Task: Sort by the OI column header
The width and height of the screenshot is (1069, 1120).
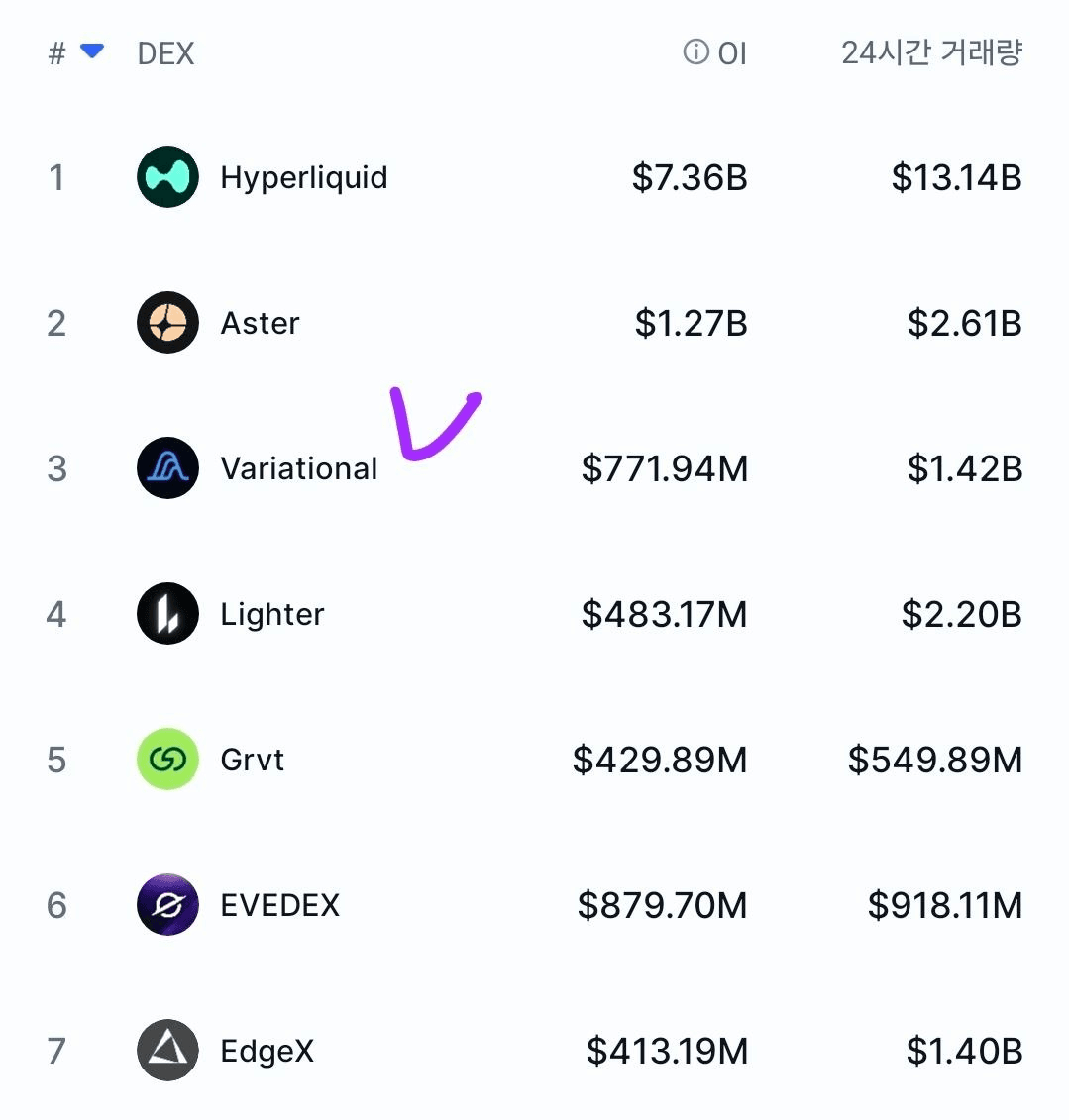Action: 732,53
